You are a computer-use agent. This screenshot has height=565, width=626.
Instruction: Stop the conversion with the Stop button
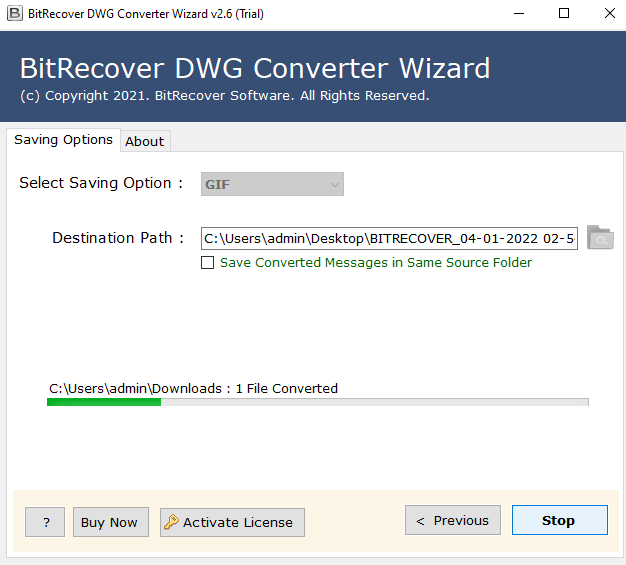click(x=560, y=520)
